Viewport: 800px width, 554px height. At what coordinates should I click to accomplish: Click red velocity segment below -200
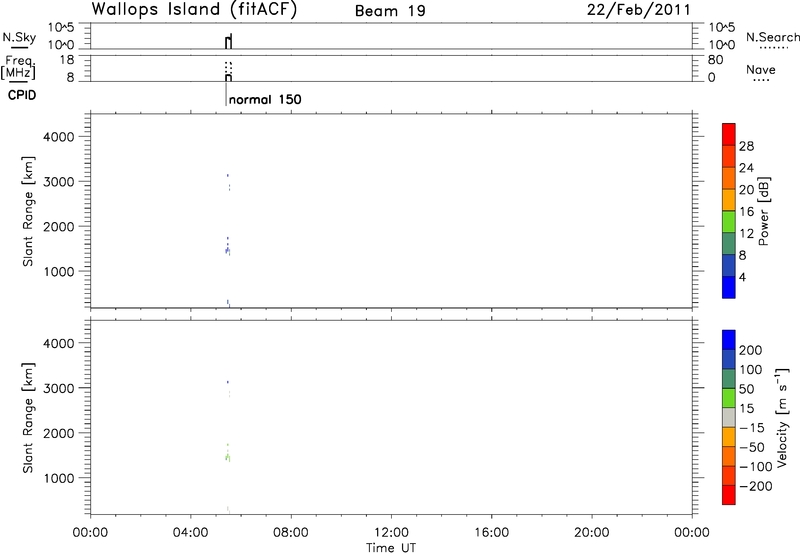(729, 495)
